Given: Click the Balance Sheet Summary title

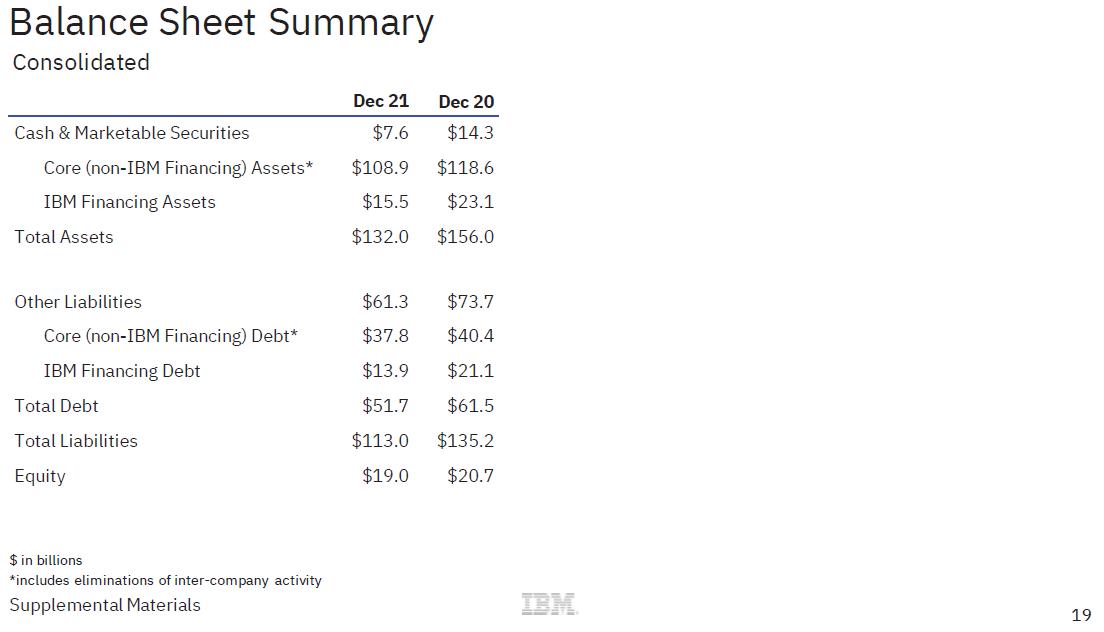Looking at the screenshot, I should (x=221, y=23).
